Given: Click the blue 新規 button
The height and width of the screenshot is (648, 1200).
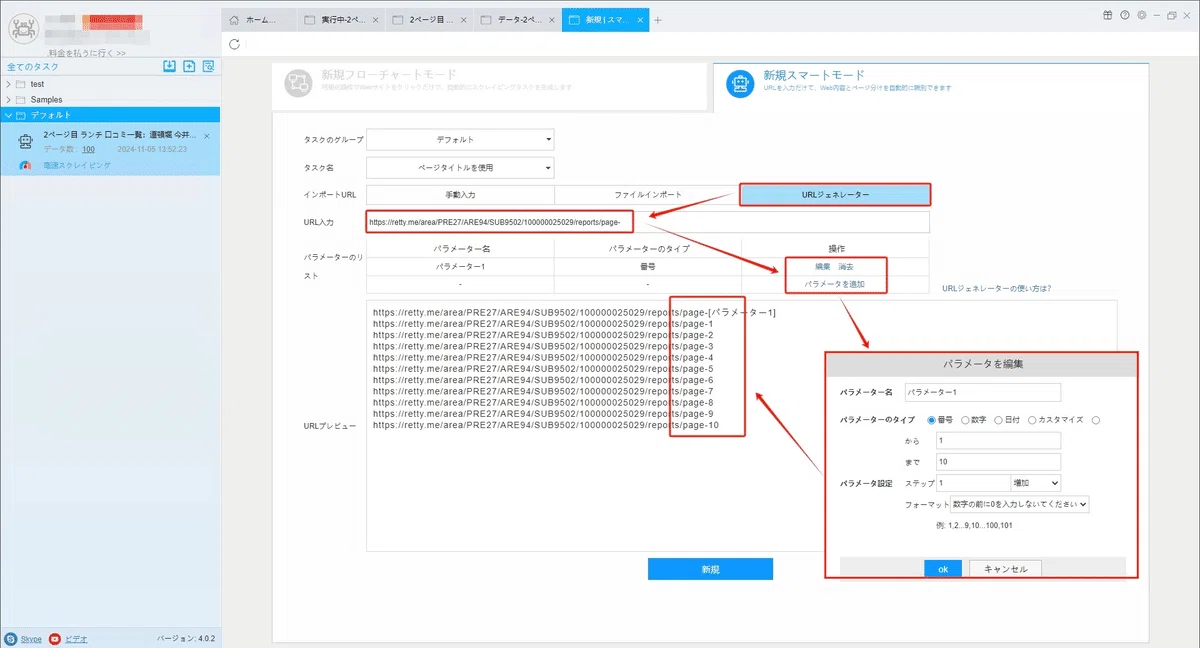Looking at the screenshot, I should pos(710,569).
